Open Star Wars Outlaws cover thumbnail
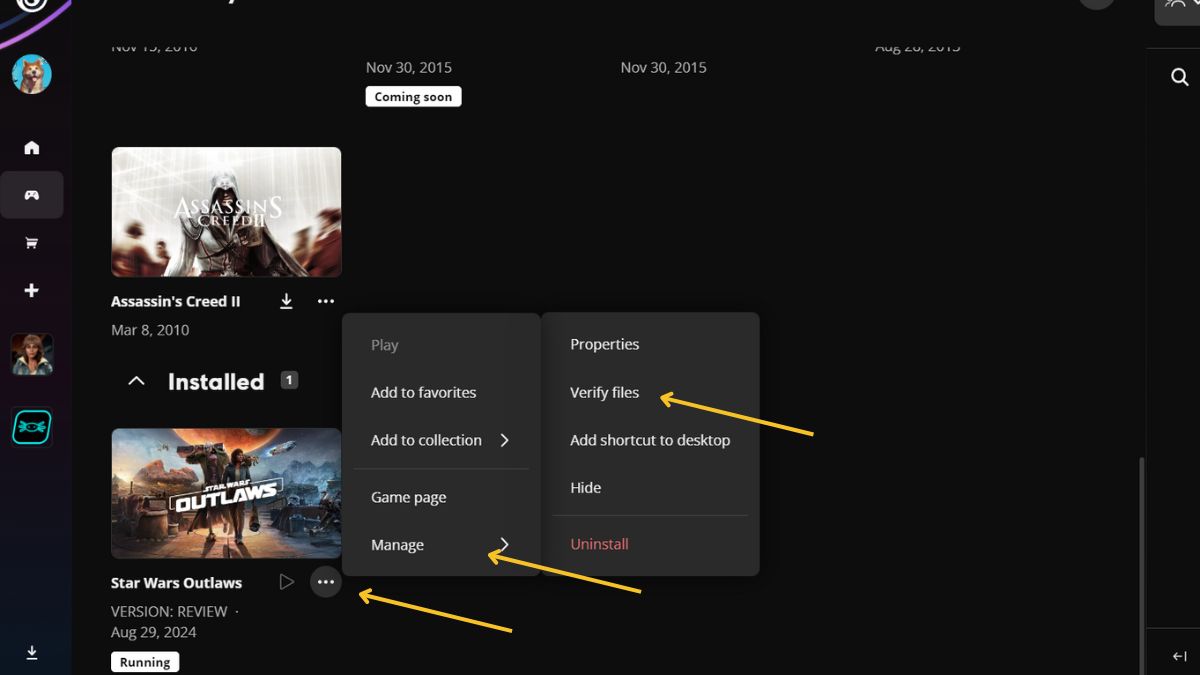Viewport: 1200px width, 675px height. [226, 493]
